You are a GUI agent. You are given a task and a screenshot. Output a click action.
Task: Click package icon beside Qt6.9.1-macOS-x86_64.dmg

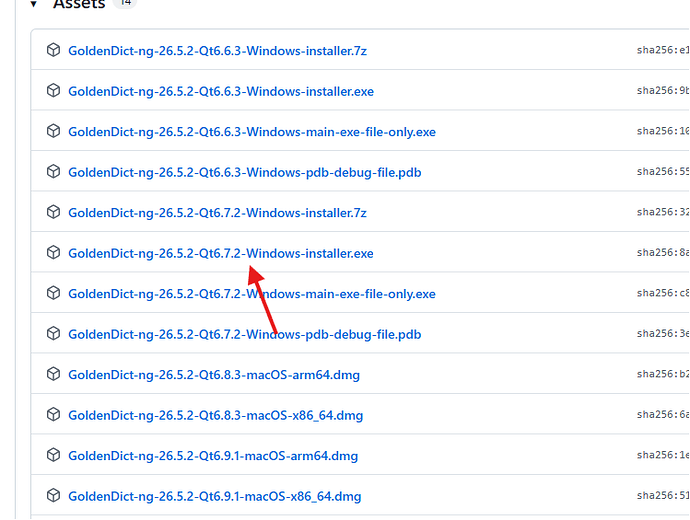(x=53, y=495)
